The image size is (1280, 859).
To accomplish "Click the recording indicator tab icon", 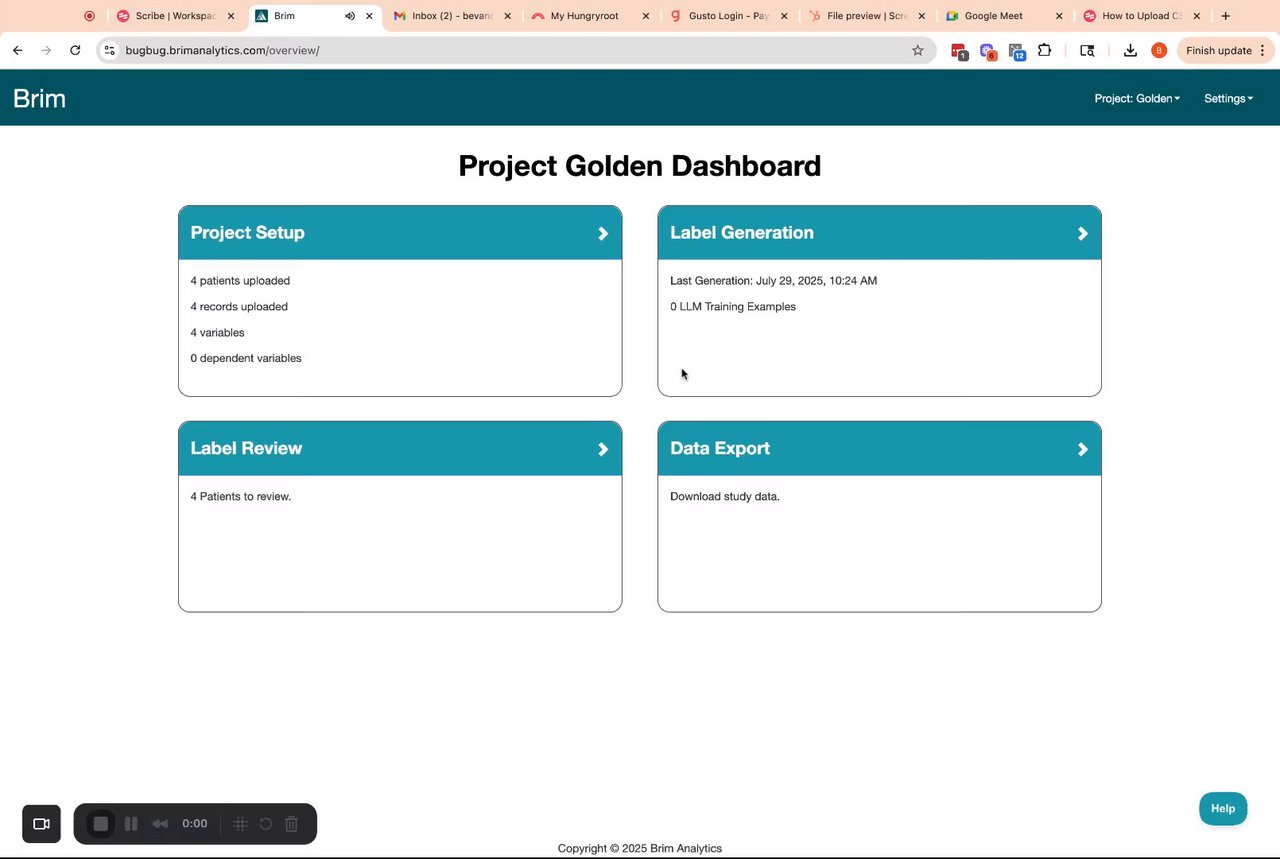I will (x=89, y=16).
